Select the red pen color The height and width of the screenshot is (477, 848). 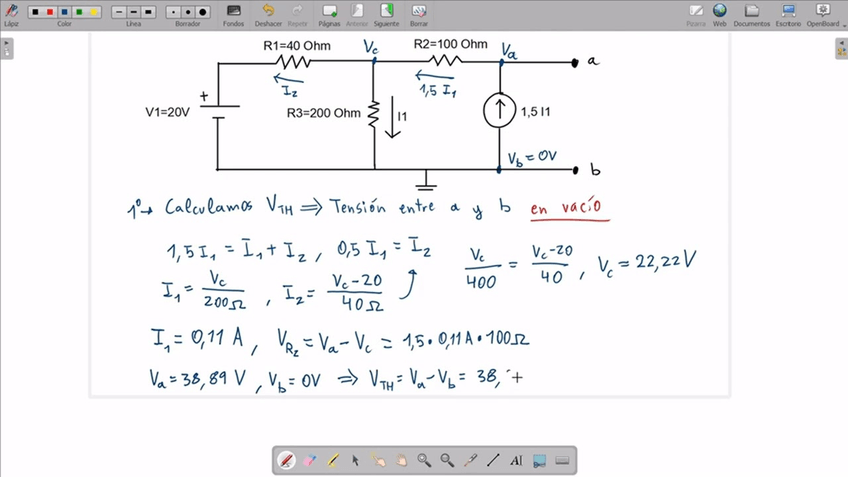point(50,11)
